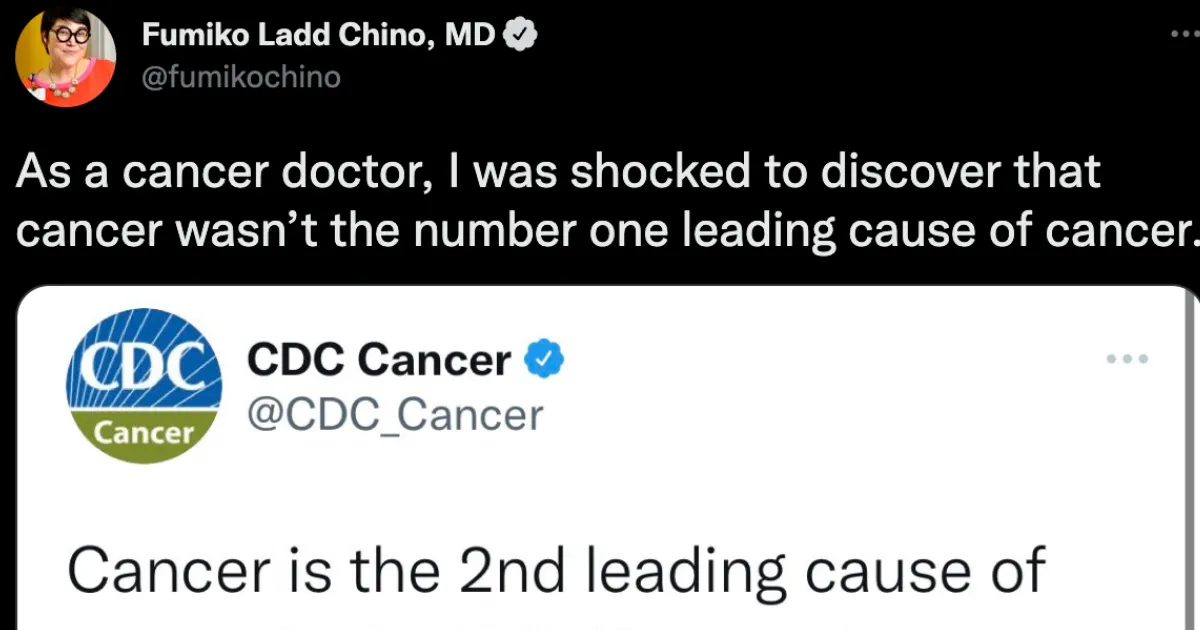Open @fumikochino handle link
The height and width of the screenshot is (630, 1200).
[x=240, y=75]
